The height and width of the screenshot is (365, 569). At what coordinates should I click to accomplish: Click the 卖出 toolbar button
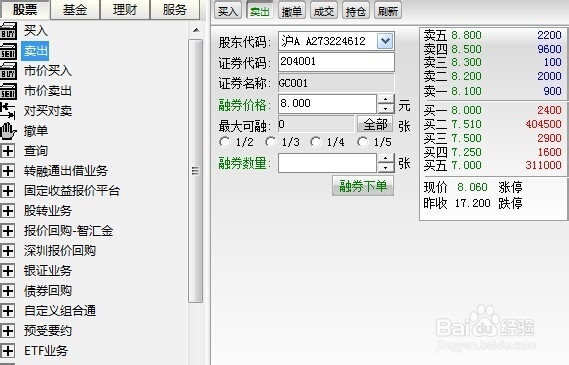click(259, 11)
